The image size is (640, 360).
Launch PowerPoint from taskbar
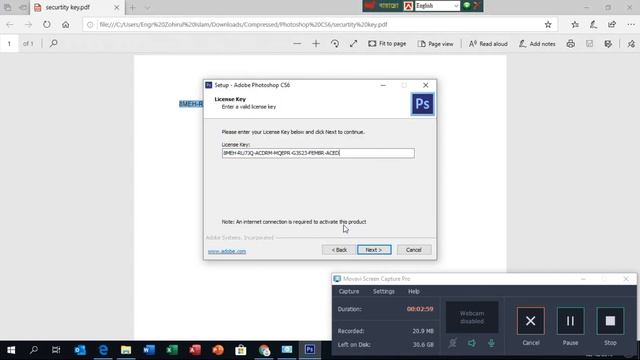point(218,350)
